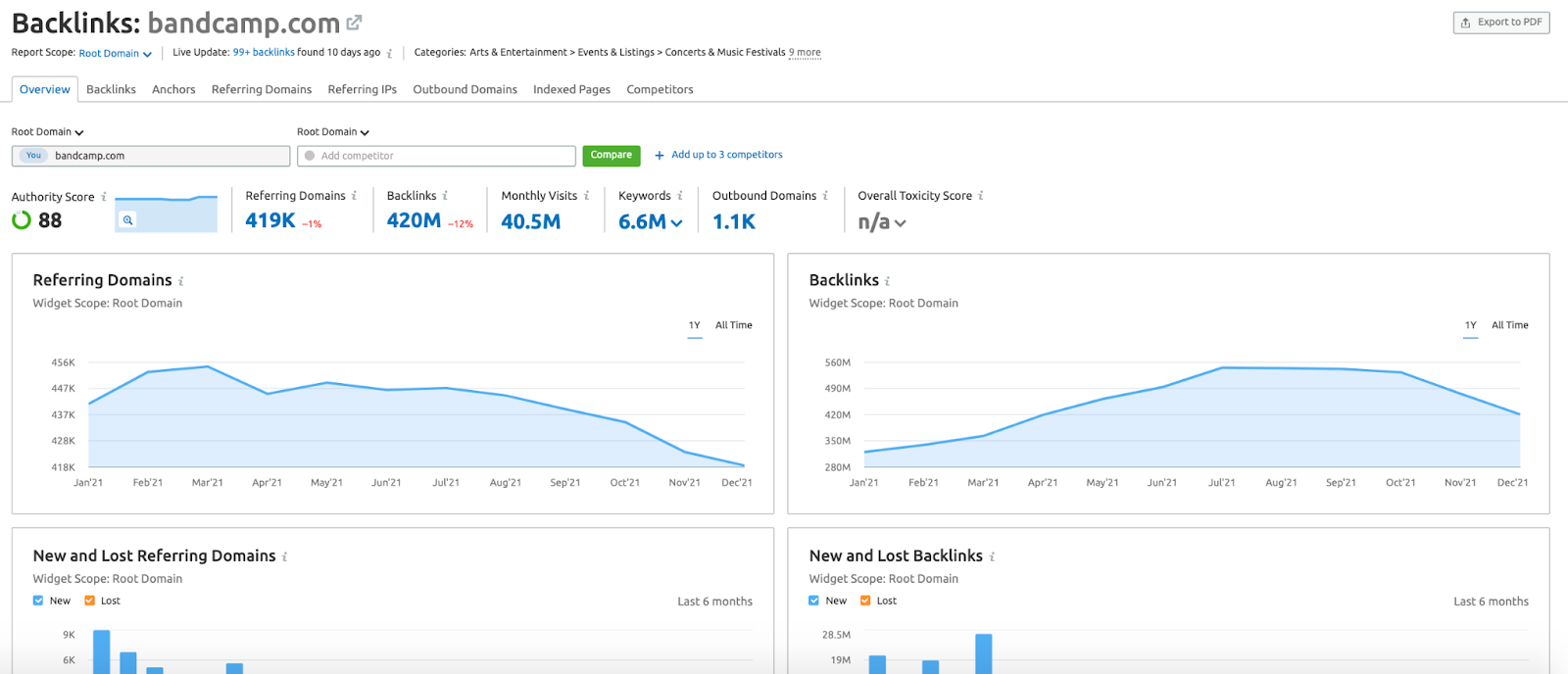Expand Root Domain dropdown above bandcamp.com field
Viewport: 1568px width, 674px height.
(48, 132)
